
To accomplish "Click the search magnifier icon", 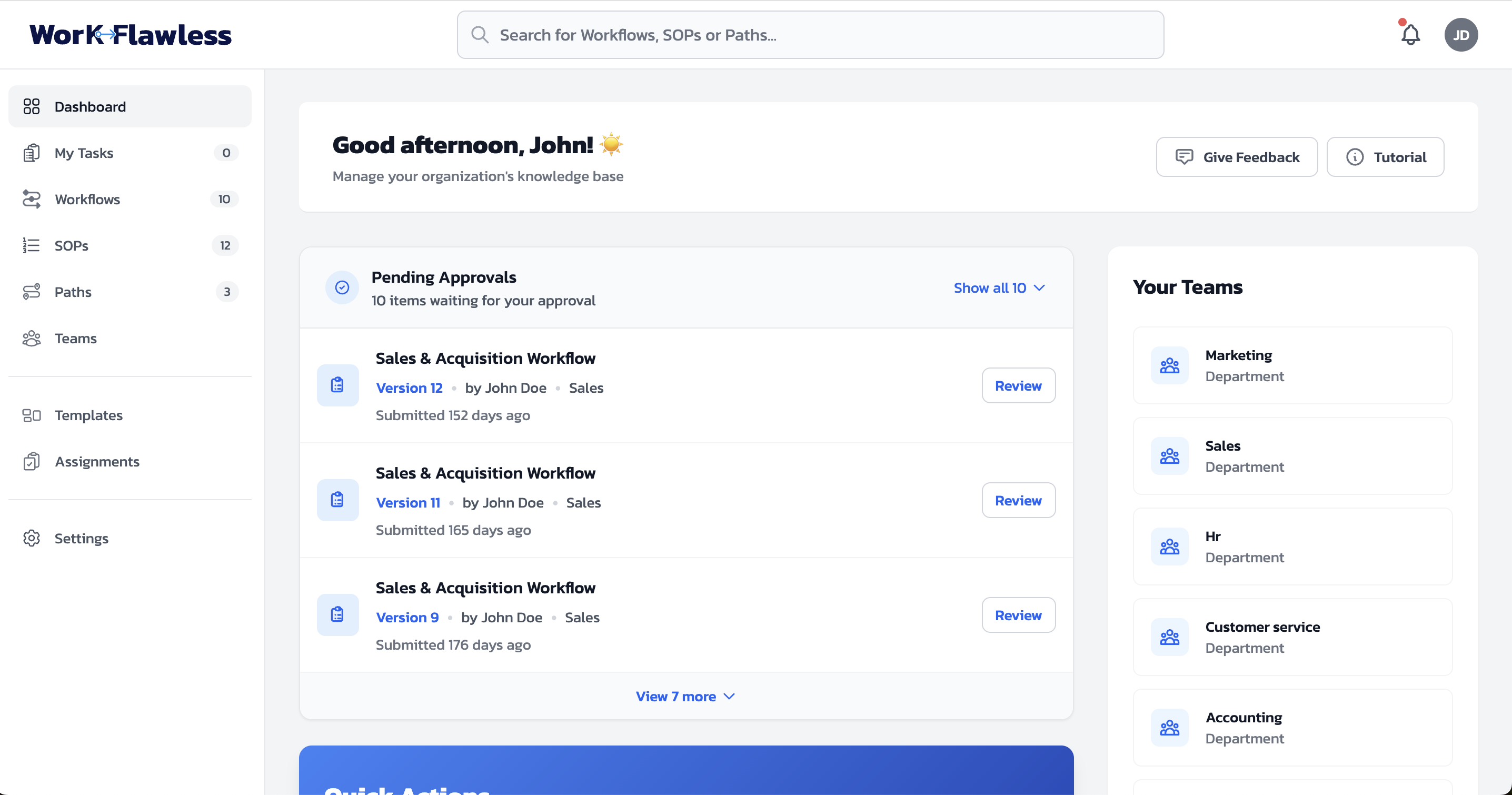I will click(x=480, y=35).
